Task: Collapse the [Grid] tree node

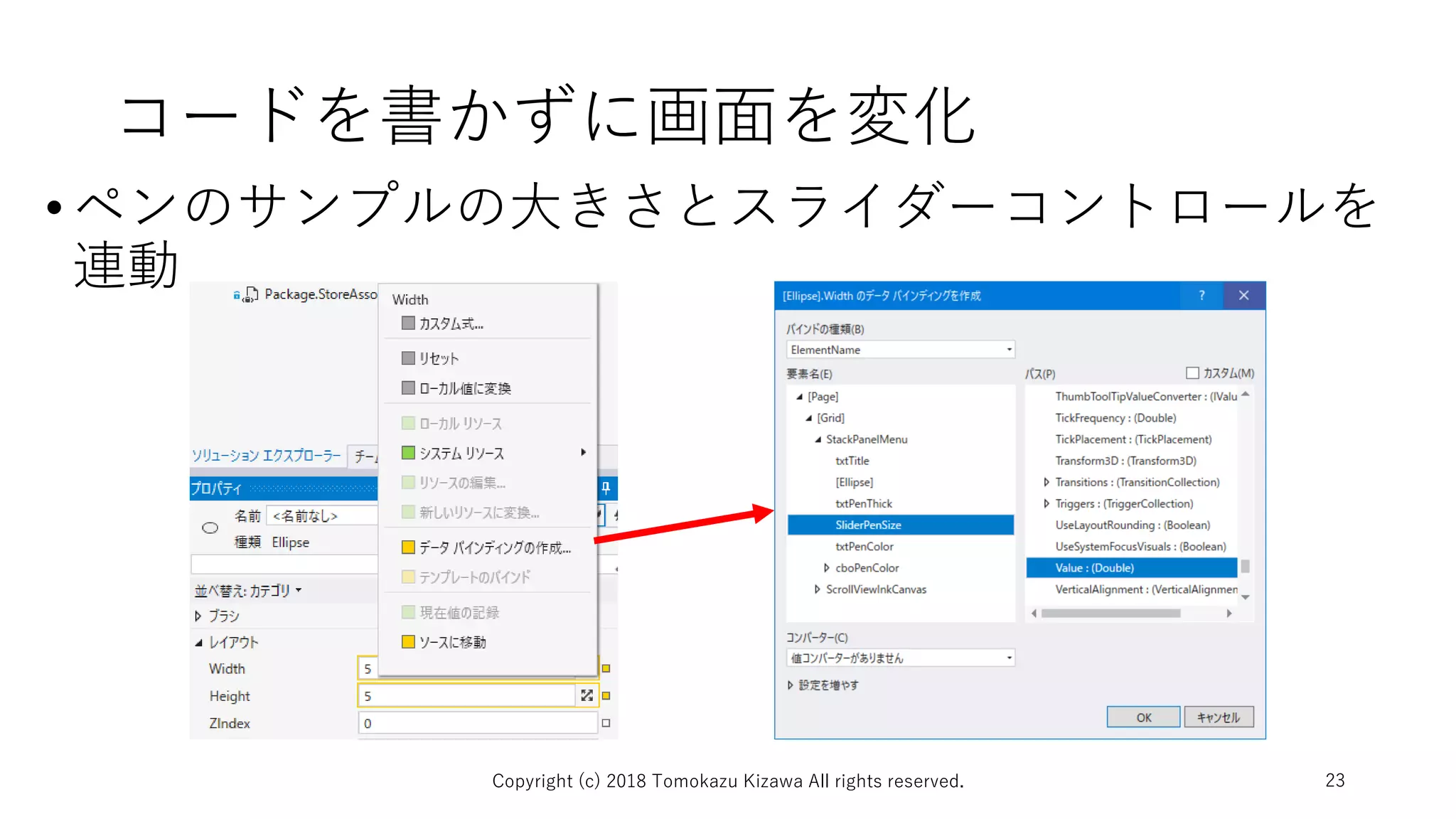Action: 808,418
